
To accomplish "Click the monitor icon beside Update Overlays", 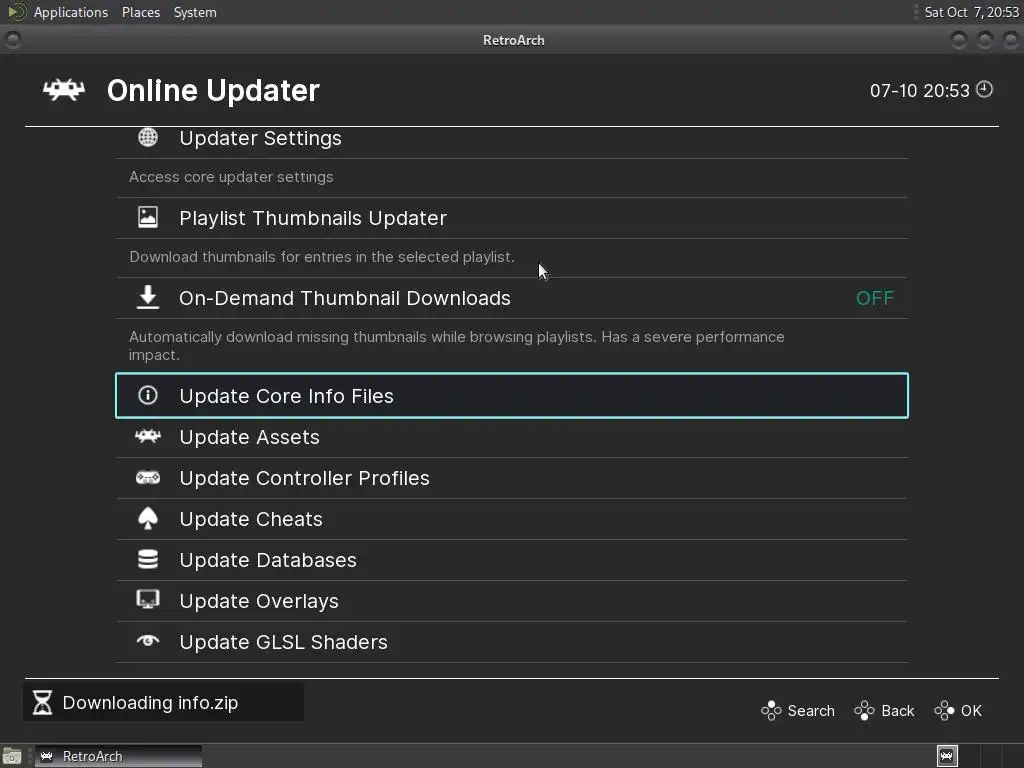I will coord(148,600).
